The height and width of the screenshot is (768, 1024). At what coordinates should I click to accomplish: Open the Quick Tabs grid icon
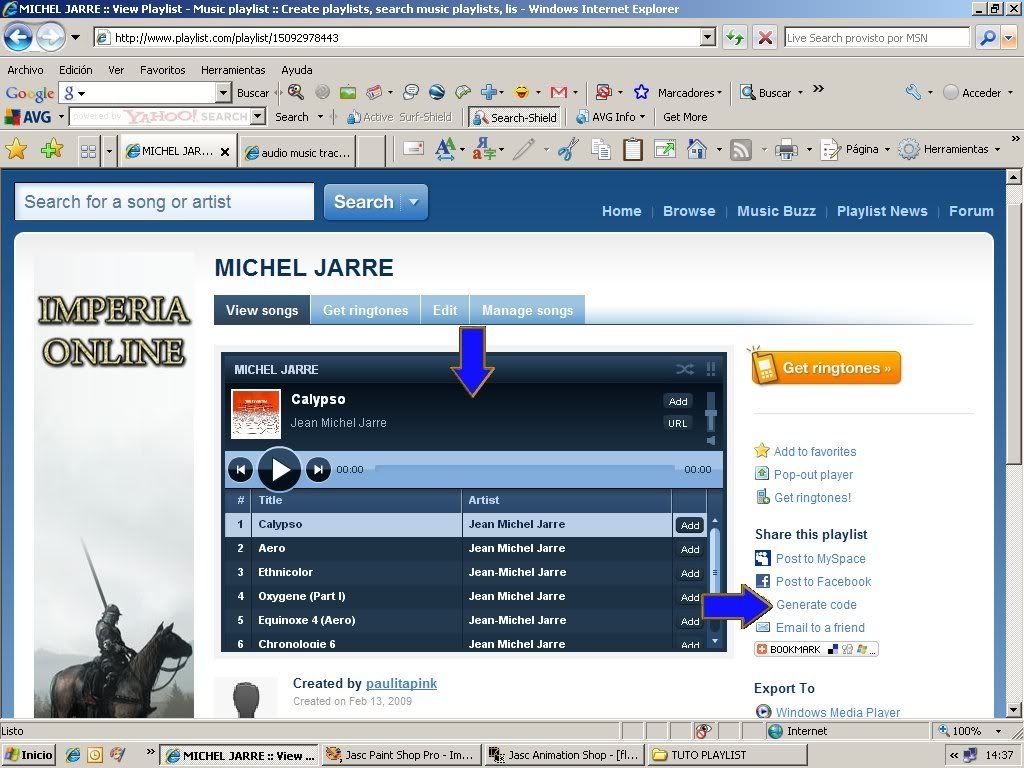[88, 152]
